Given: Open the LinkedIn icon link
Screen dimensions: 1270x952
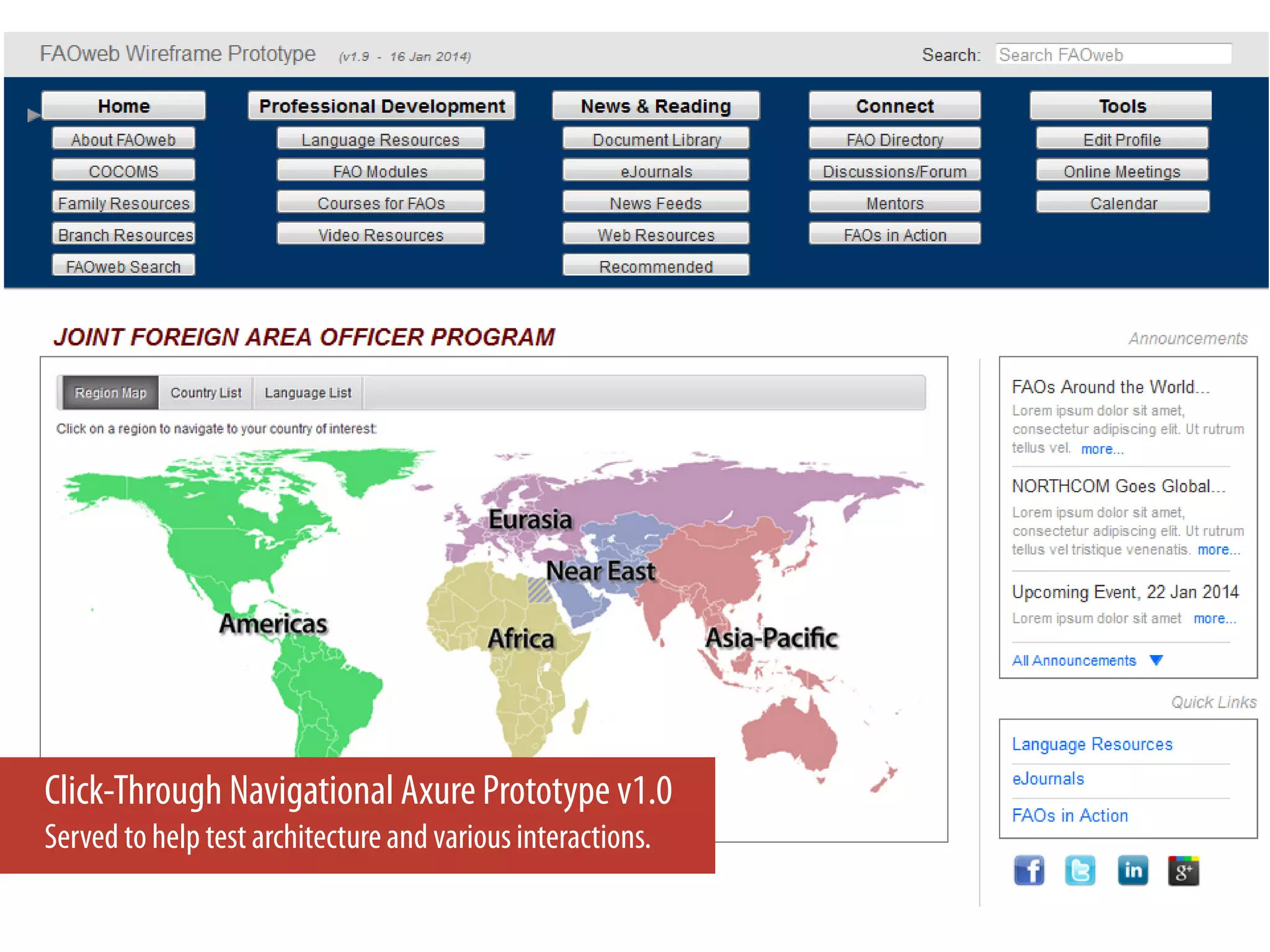Looking at the screenshot, I should 1132,871.
